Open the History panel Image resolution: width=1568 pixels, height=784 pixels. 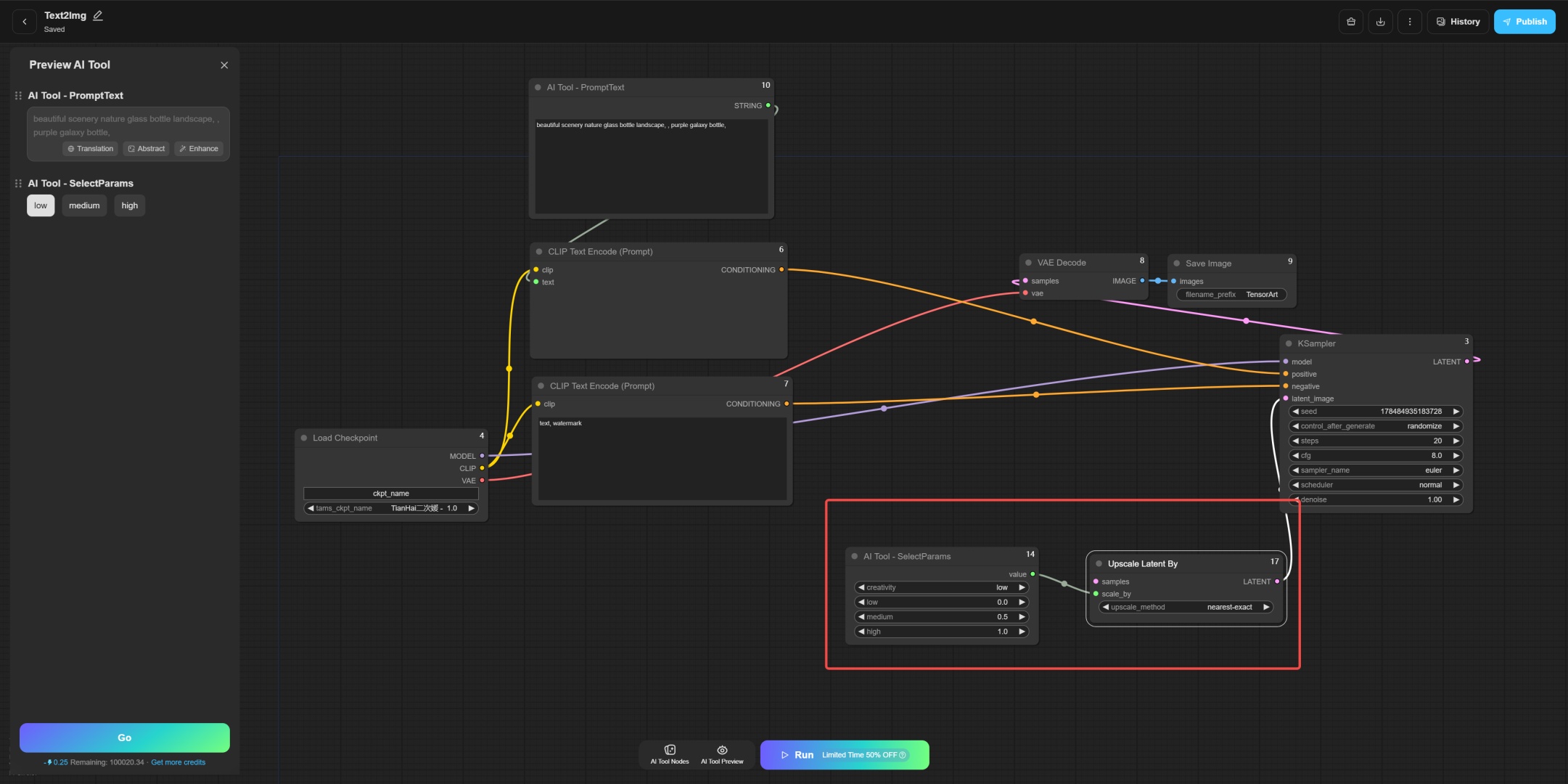[1458, 22]
